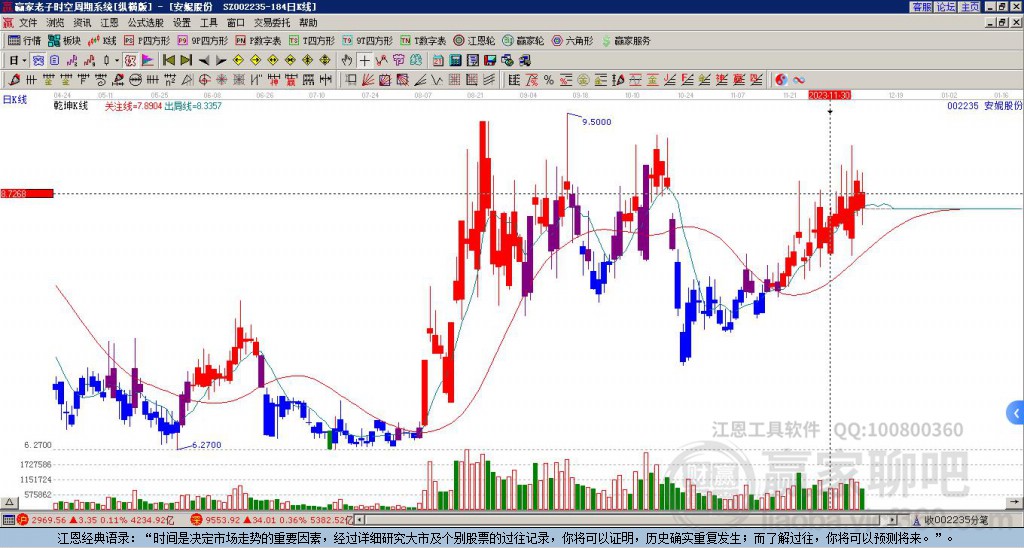Open the calculator icon
The image size is (1024, 548).
click(x=456, y=61)
